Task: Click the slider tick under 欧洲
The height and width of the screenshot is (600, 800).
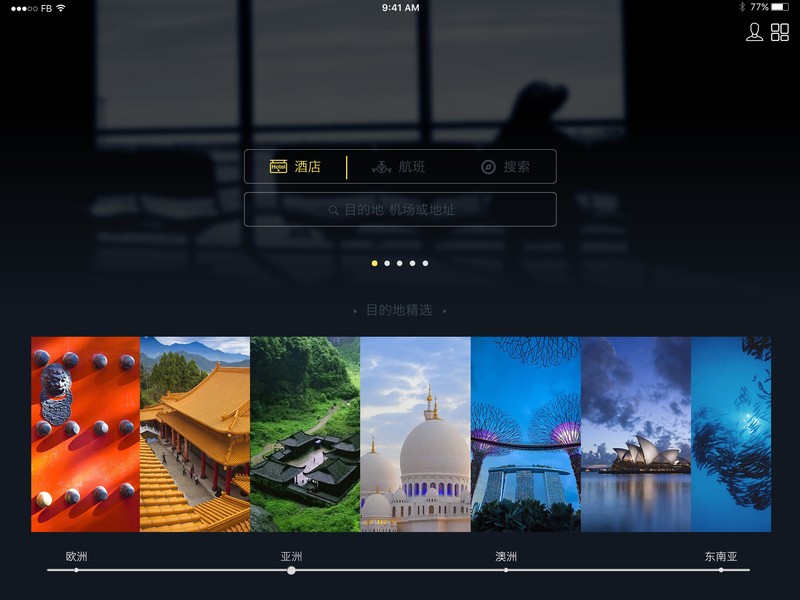Action: (77, 570)
